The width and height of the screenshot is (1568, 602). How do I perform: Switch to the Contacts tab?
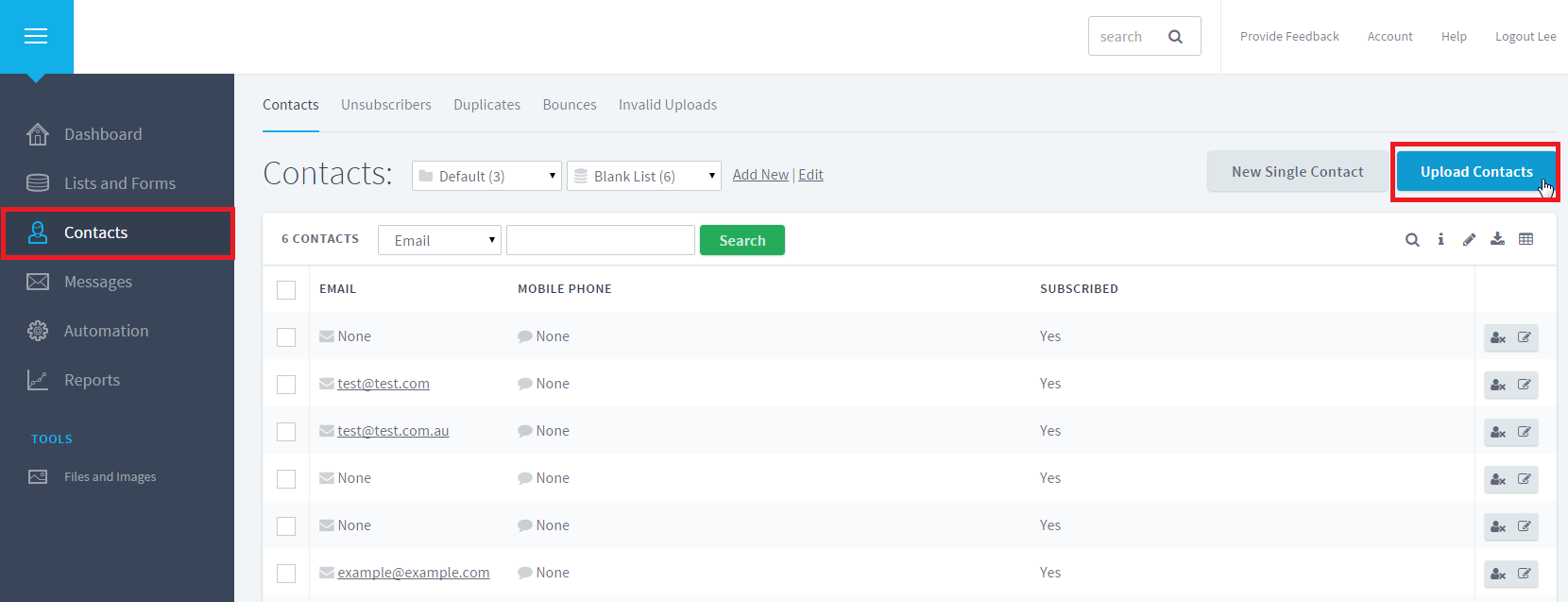pos(291,105)
